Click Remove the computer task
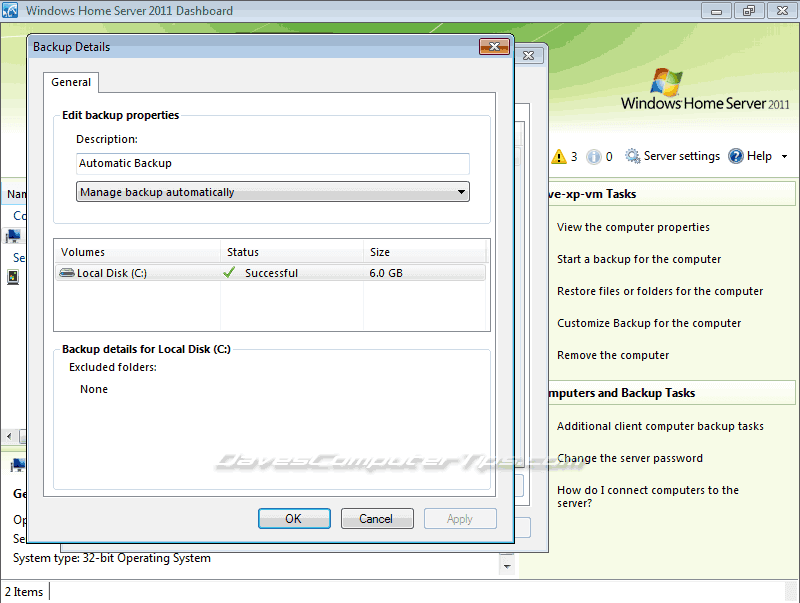This screenshot has width=800, height=603. tap(613, 355)
